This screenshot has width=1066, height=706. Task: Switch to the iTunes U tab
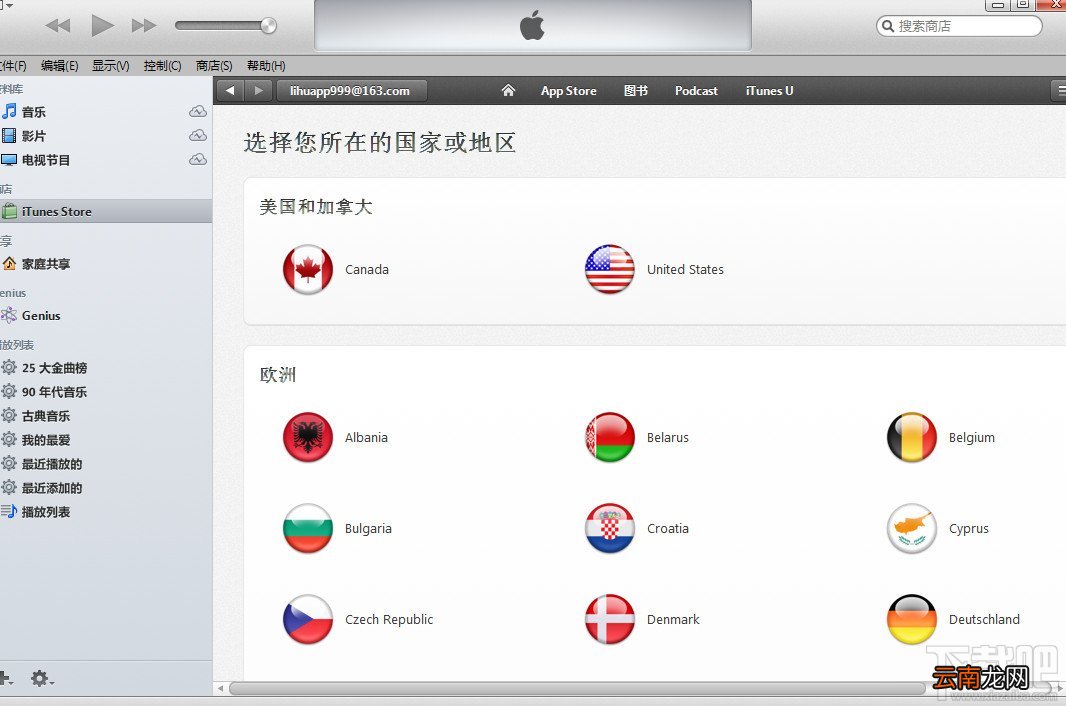769,90
